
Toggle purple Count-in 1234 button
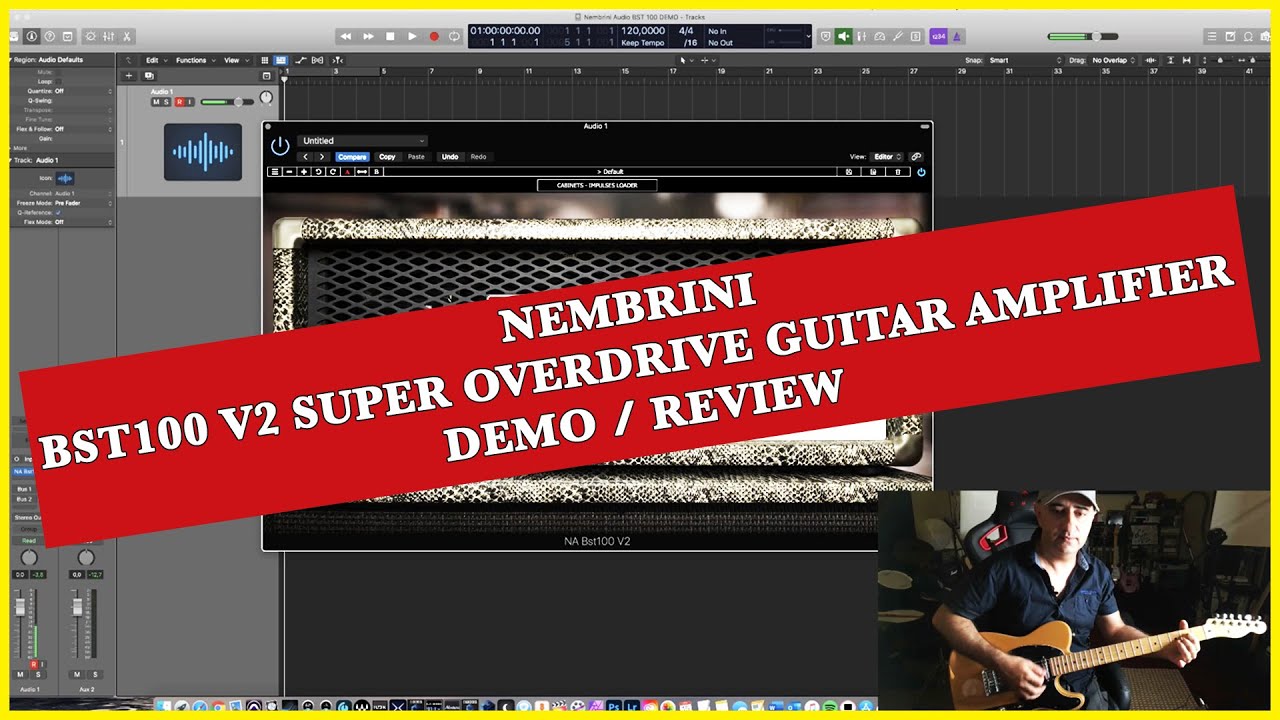point(938,36)
